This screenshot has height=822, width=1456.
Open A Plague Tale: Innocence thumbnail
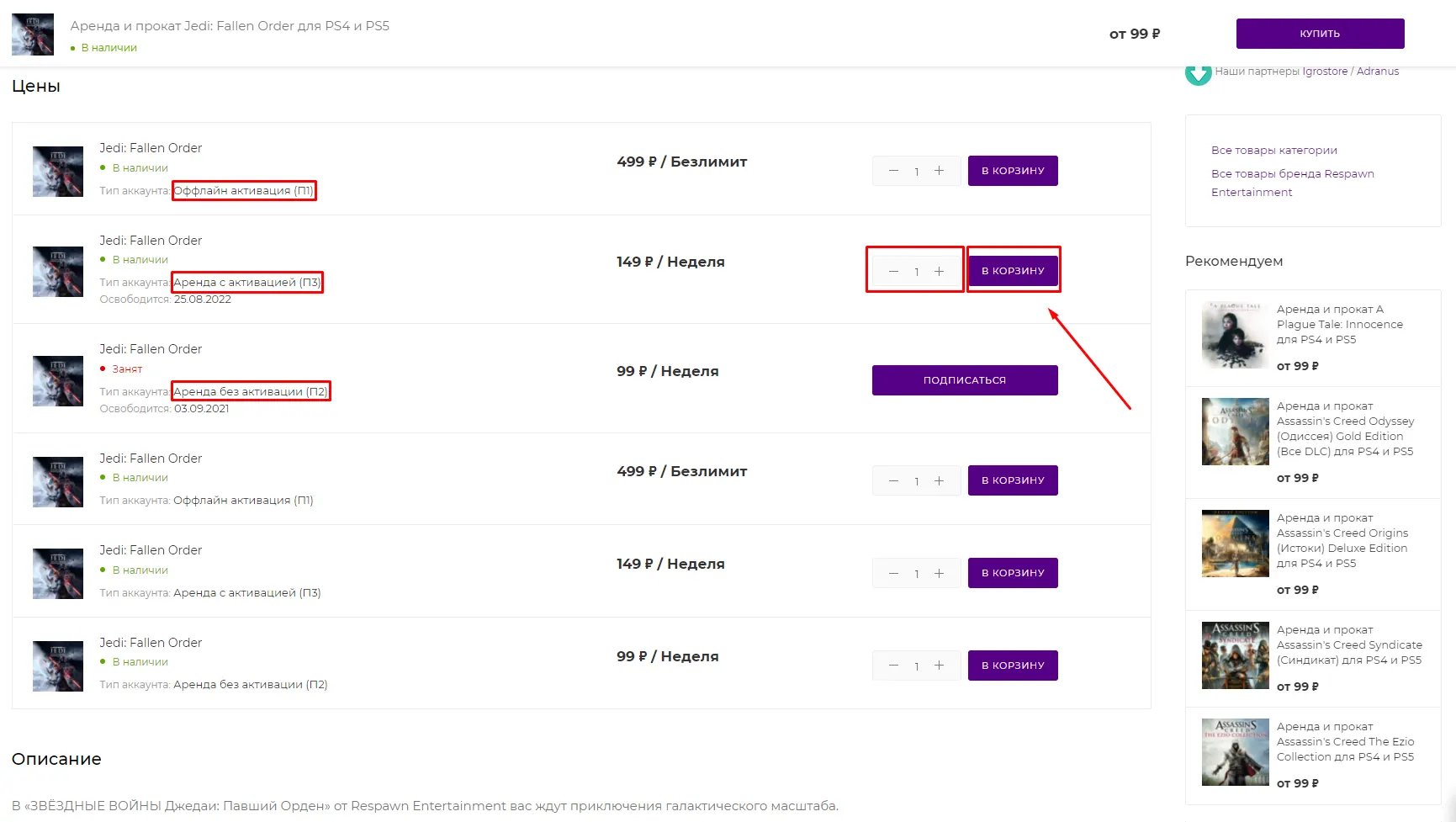(x=1235, y=336)
